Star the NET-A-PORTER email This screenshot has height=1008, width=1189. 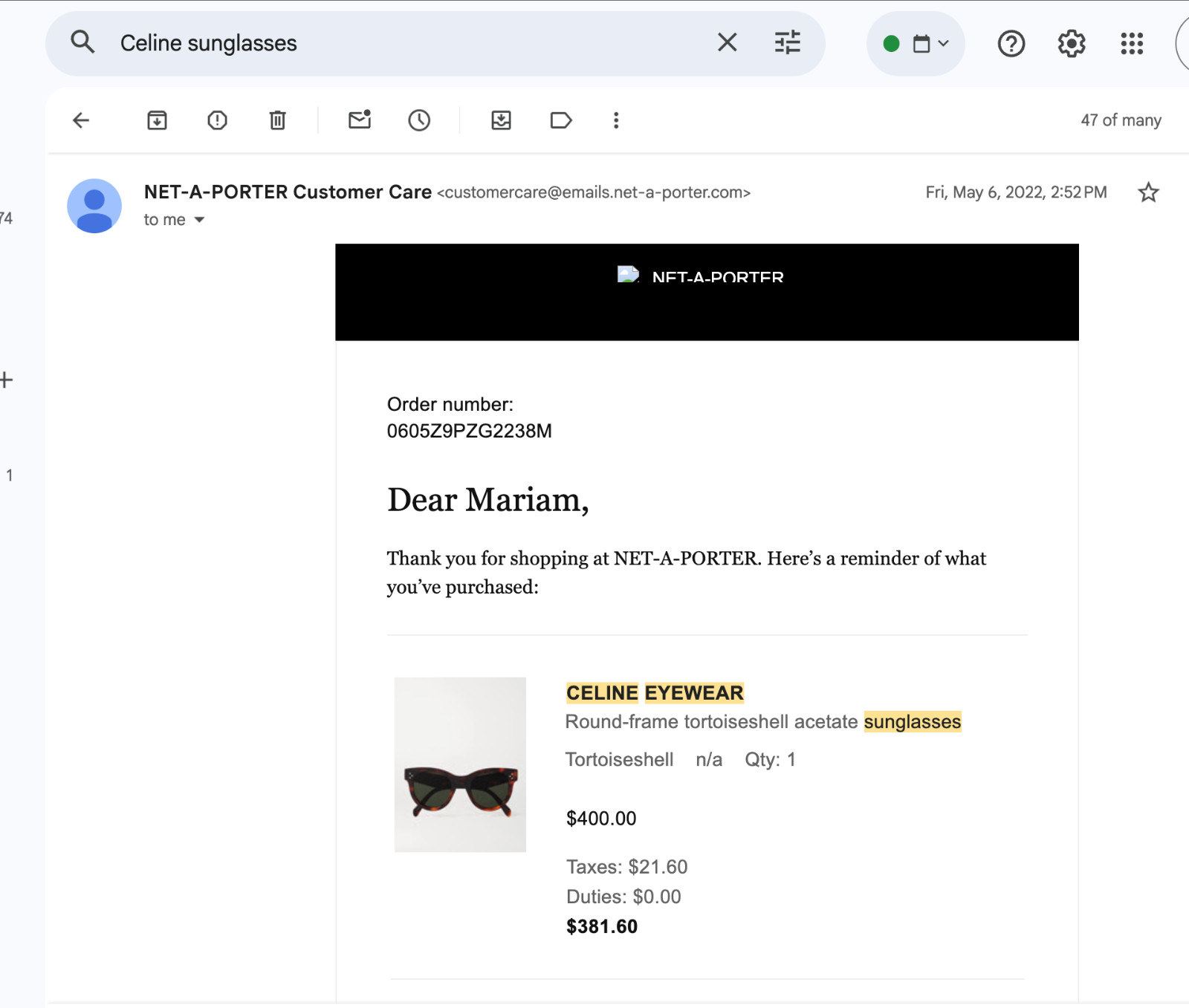1148,192
